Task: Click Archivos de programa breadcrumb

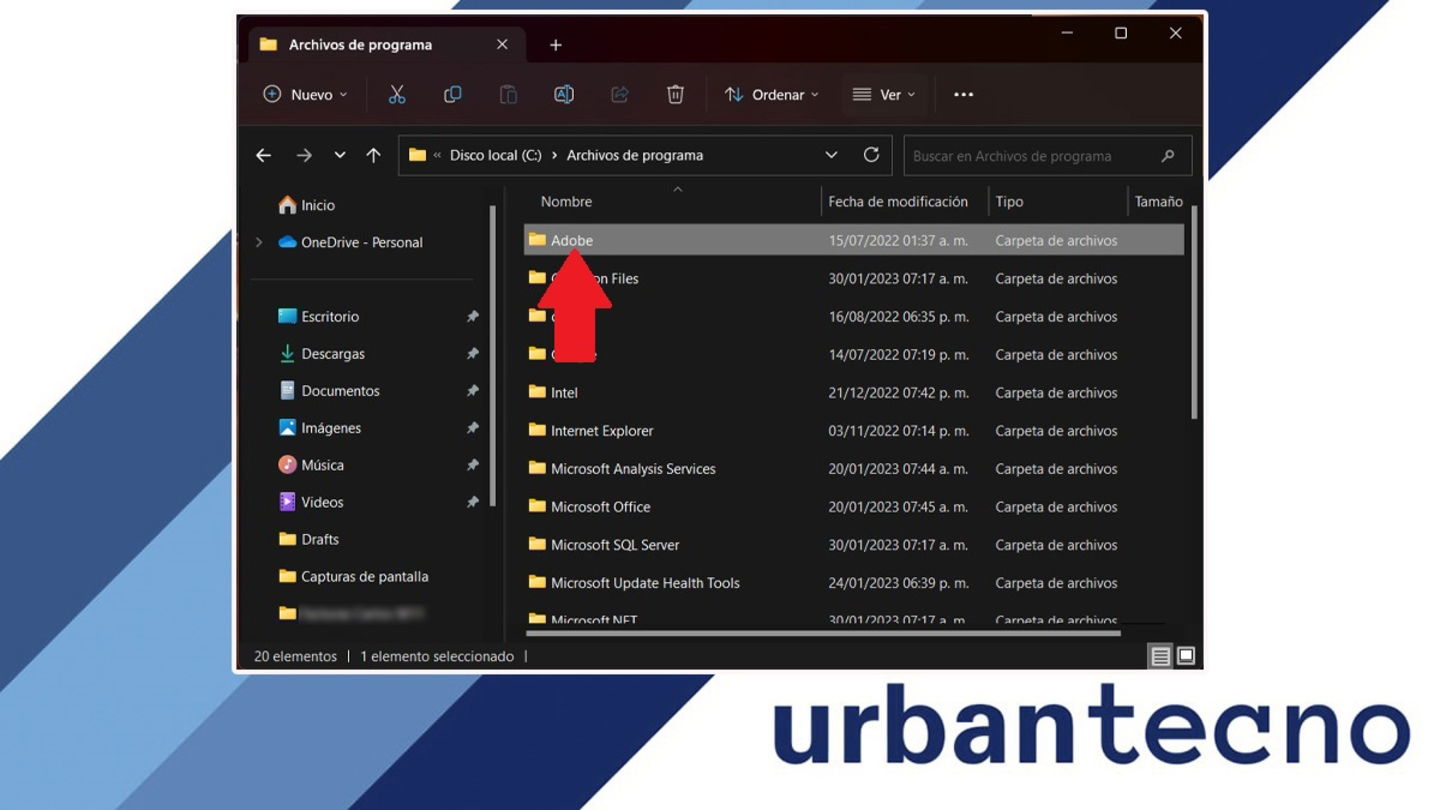Action: point(635,155)
